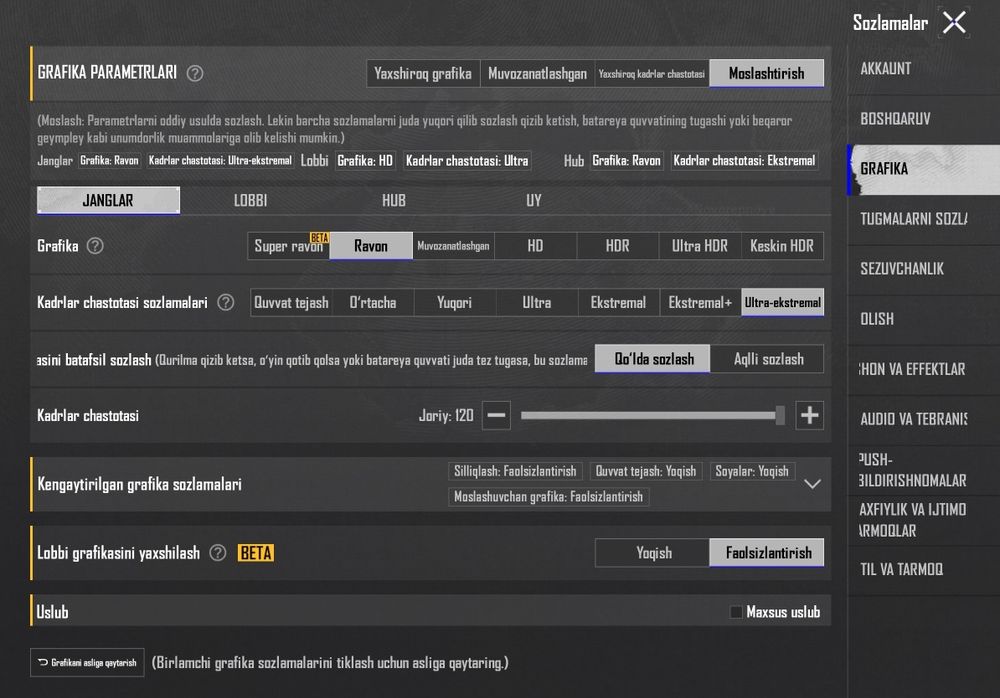Click Hub Kadrlar chastotasi: Ekstremal tag
1000x698 pixels.
point(744,161)
